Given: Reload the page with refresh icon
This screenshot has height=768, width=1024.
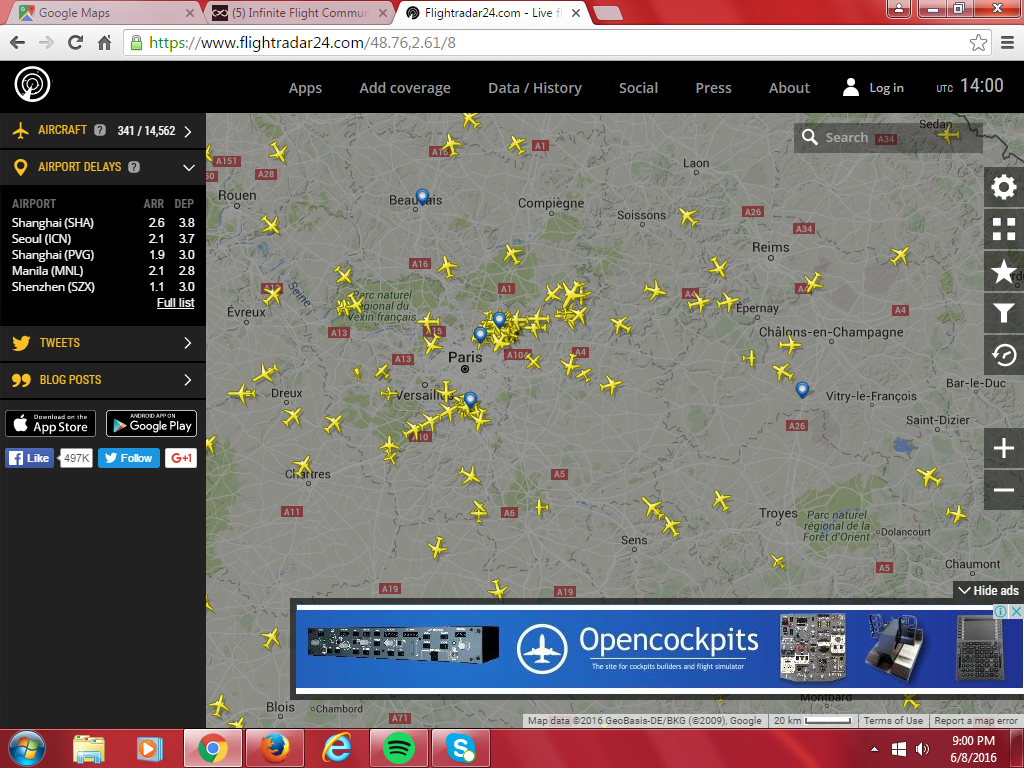Looking at the screenshot, I should (75, 43).
